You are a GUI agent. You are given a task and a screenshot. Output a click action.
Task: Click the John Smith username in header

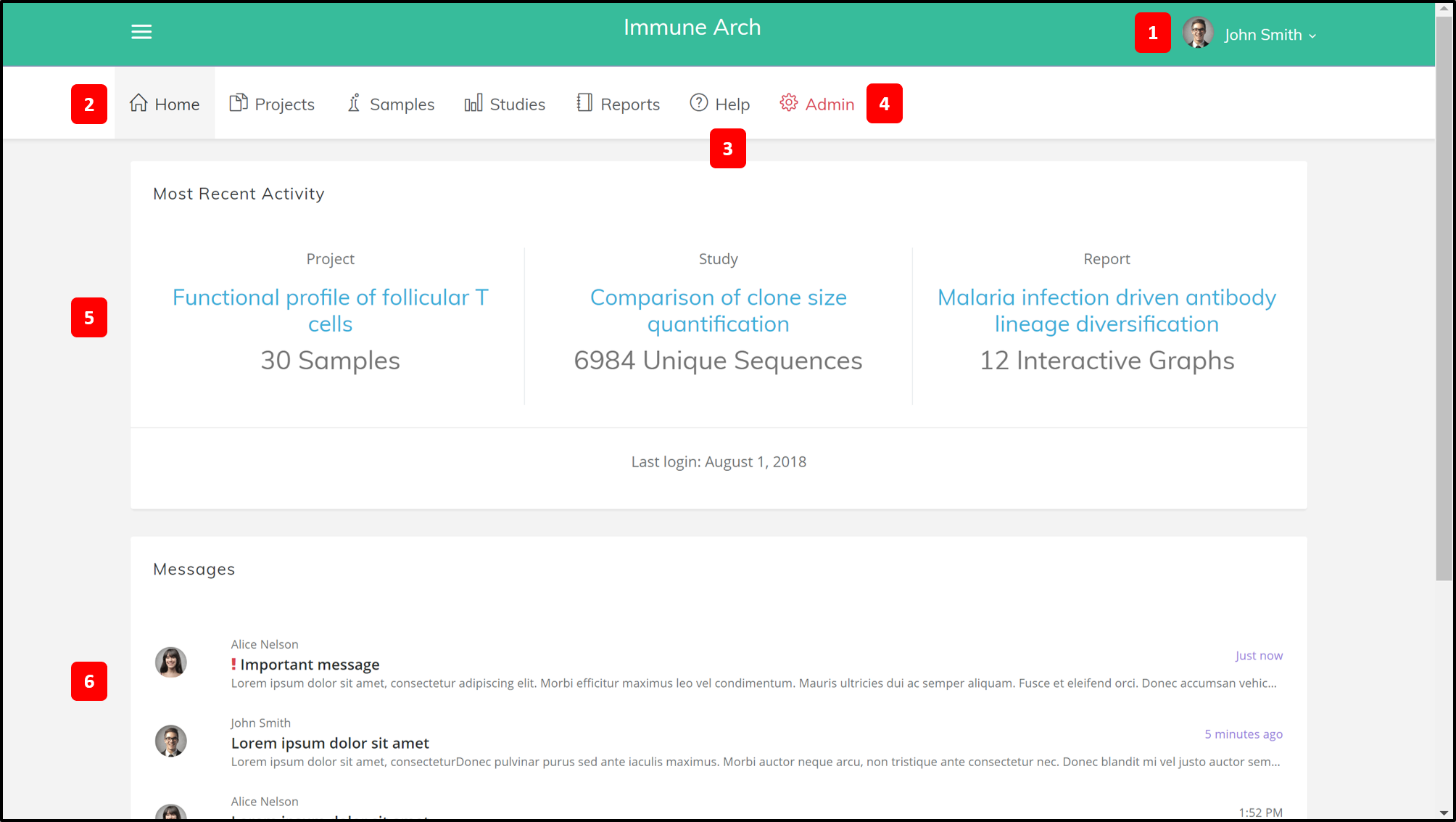[x=1263, y=35]
